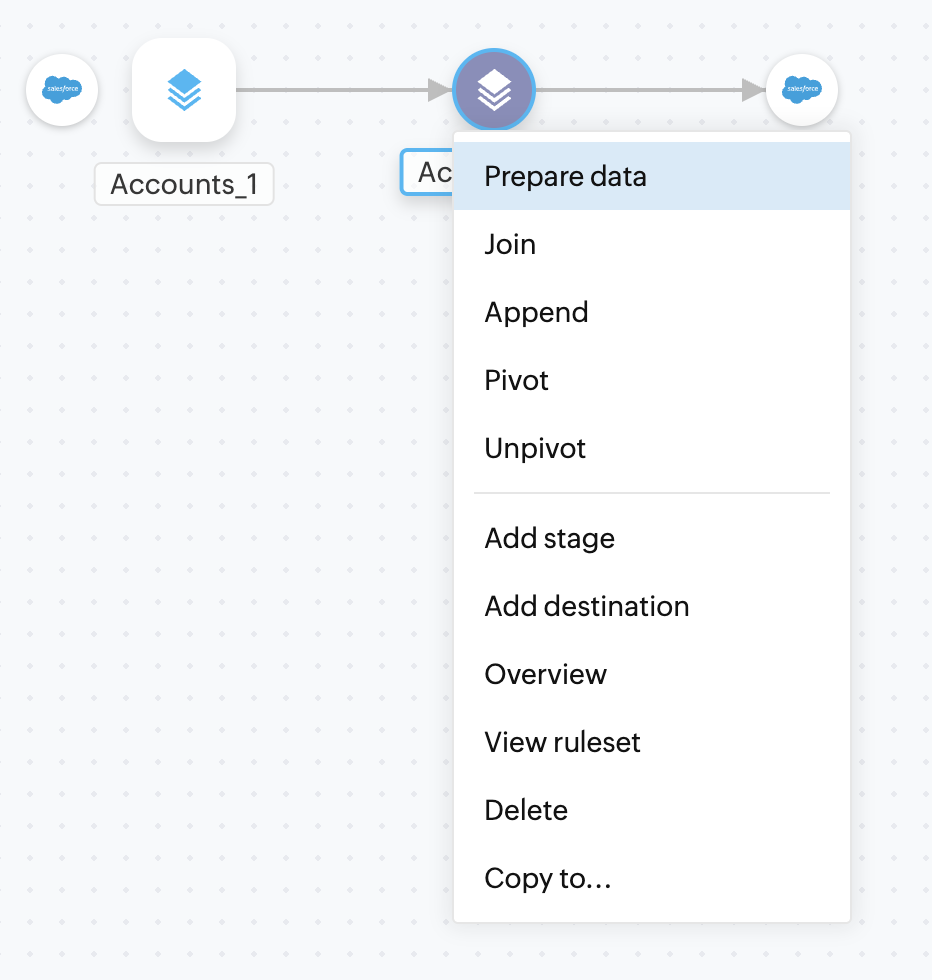
Task: Select the connector arrow into Salesforce destination
Action: point(650,90)
